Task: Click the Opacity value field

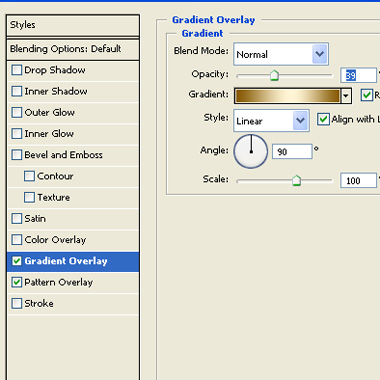Action: 358,75
